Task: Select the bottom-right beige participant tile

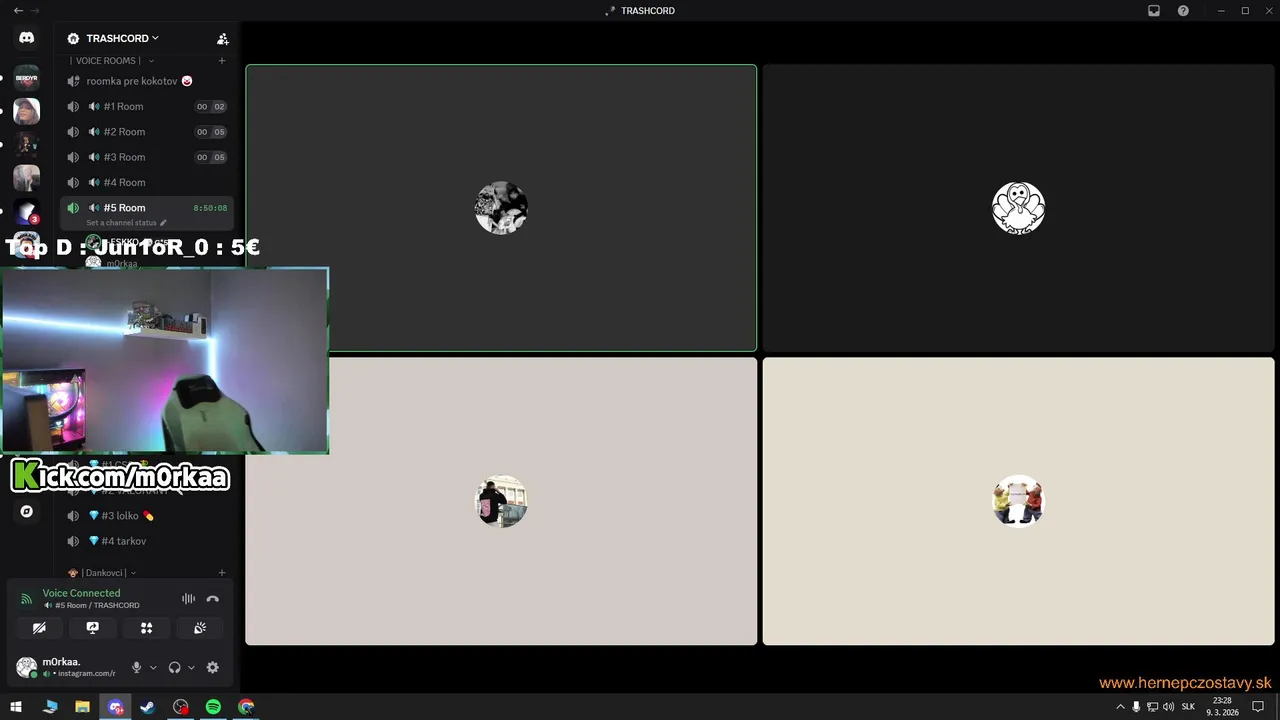Action: [1018, 501]
